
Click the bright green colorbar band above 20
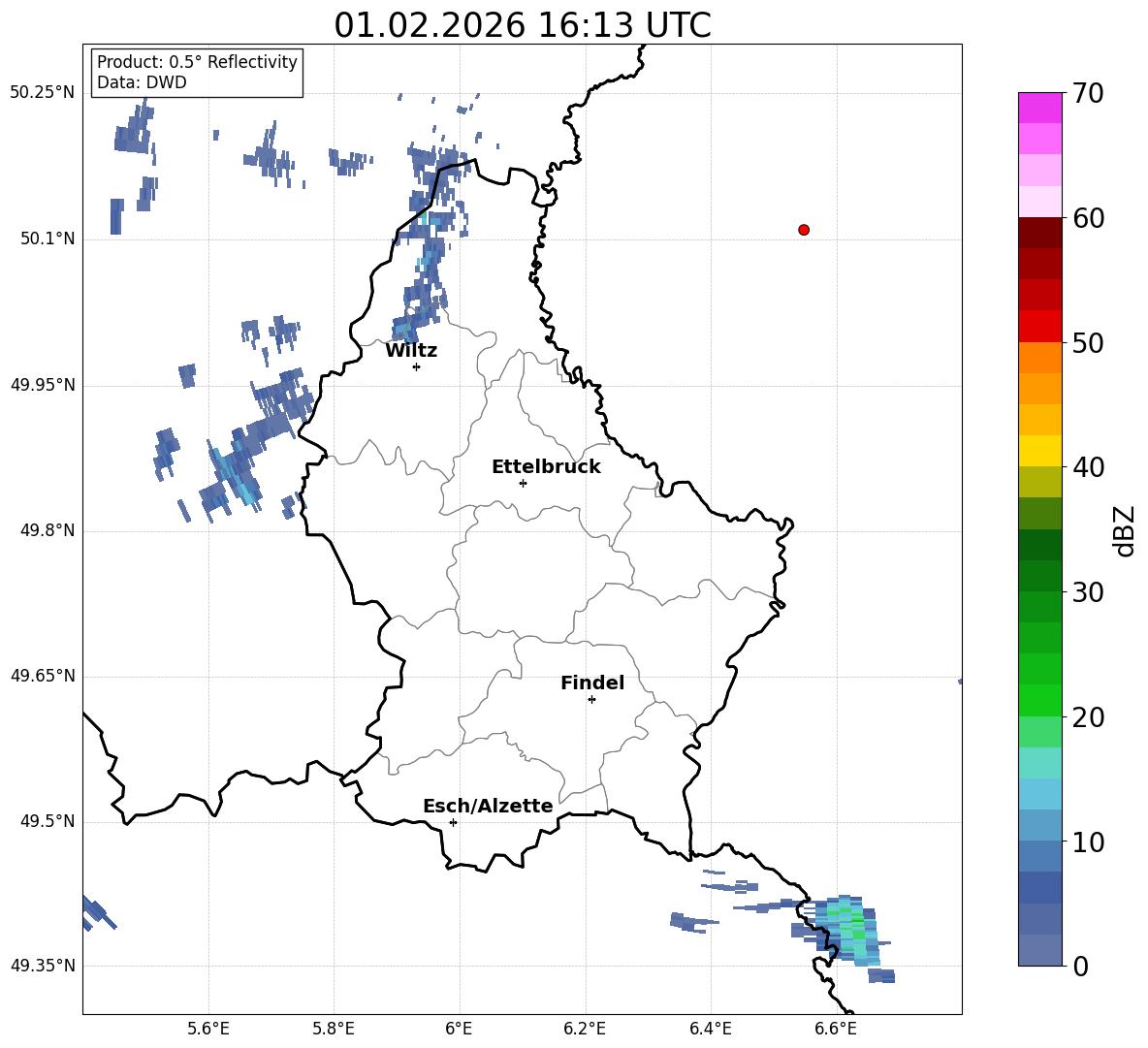[1039, 700]
